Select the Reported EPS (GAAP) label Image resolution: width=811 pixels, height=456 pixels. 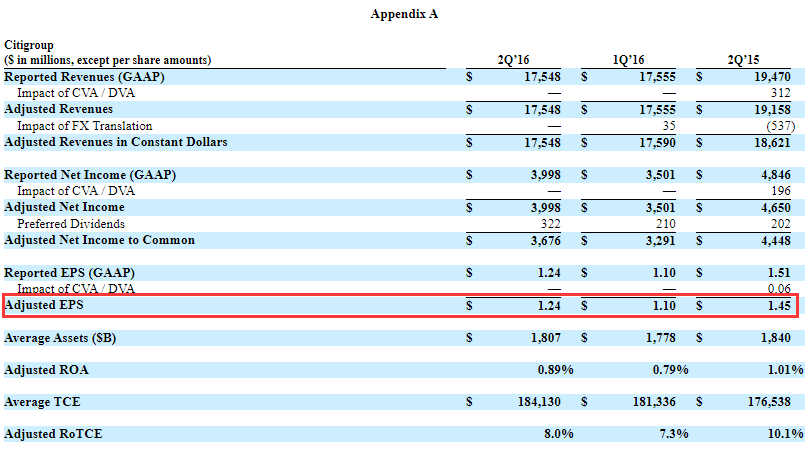70,272
